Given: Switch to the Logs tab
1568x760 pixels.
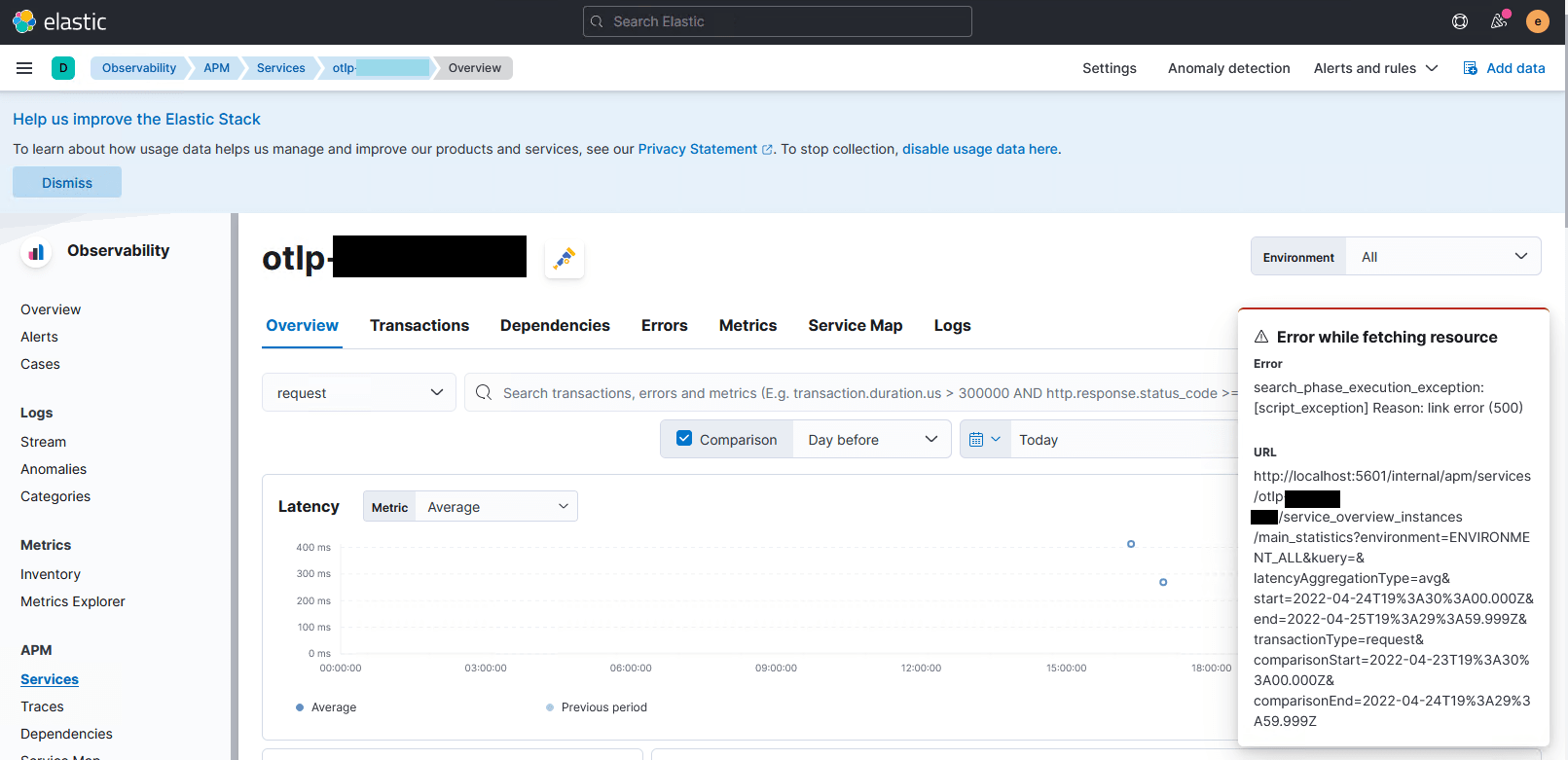Looking at the screenshot, I should tap(953, 326).
